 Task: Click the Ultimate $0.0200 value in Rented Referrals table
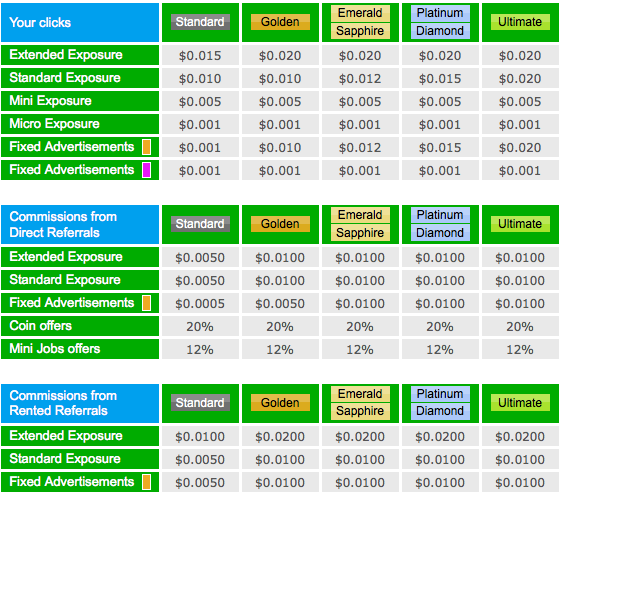pyautogui.click(x=520, y=437)
